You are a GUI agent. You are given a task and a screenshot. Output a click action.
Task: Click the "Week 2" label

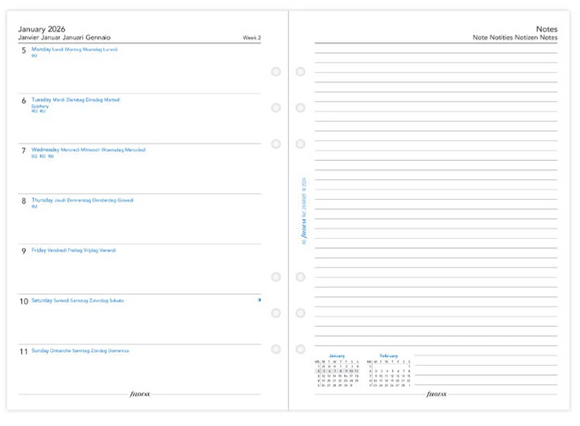coord(252,38)
